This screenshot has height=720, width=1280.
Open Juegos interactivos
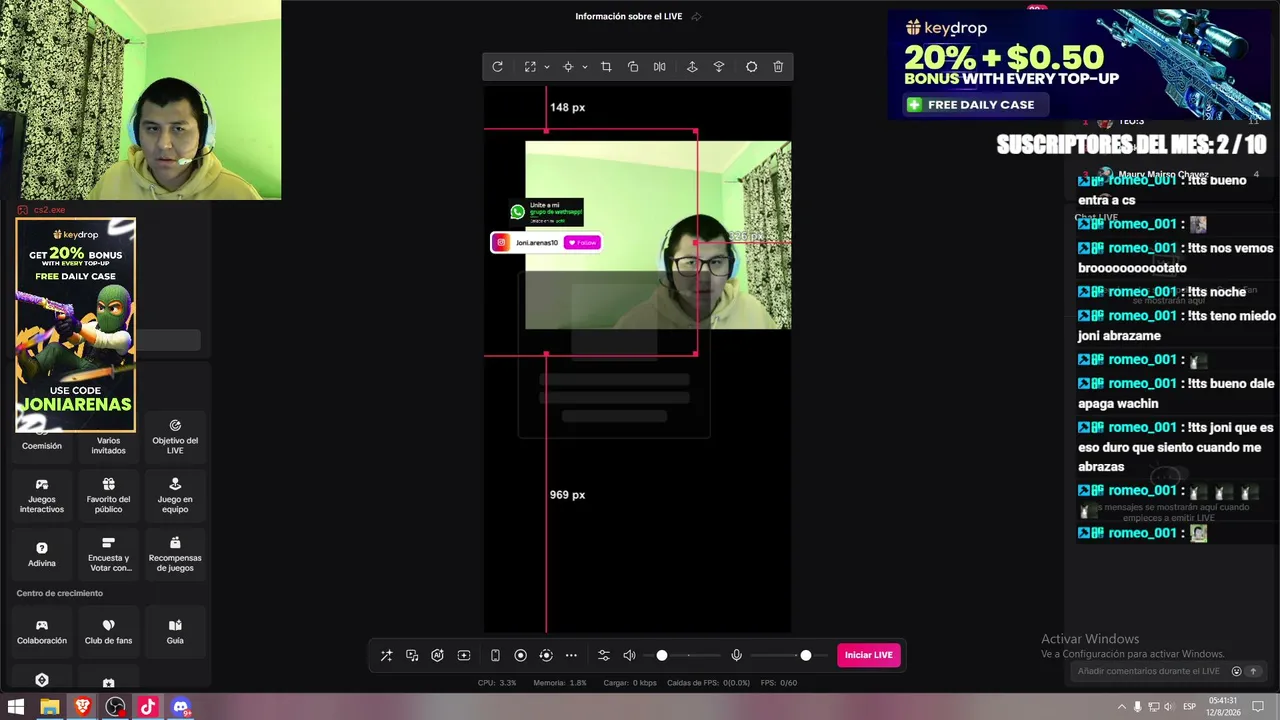tap(42, 496)
